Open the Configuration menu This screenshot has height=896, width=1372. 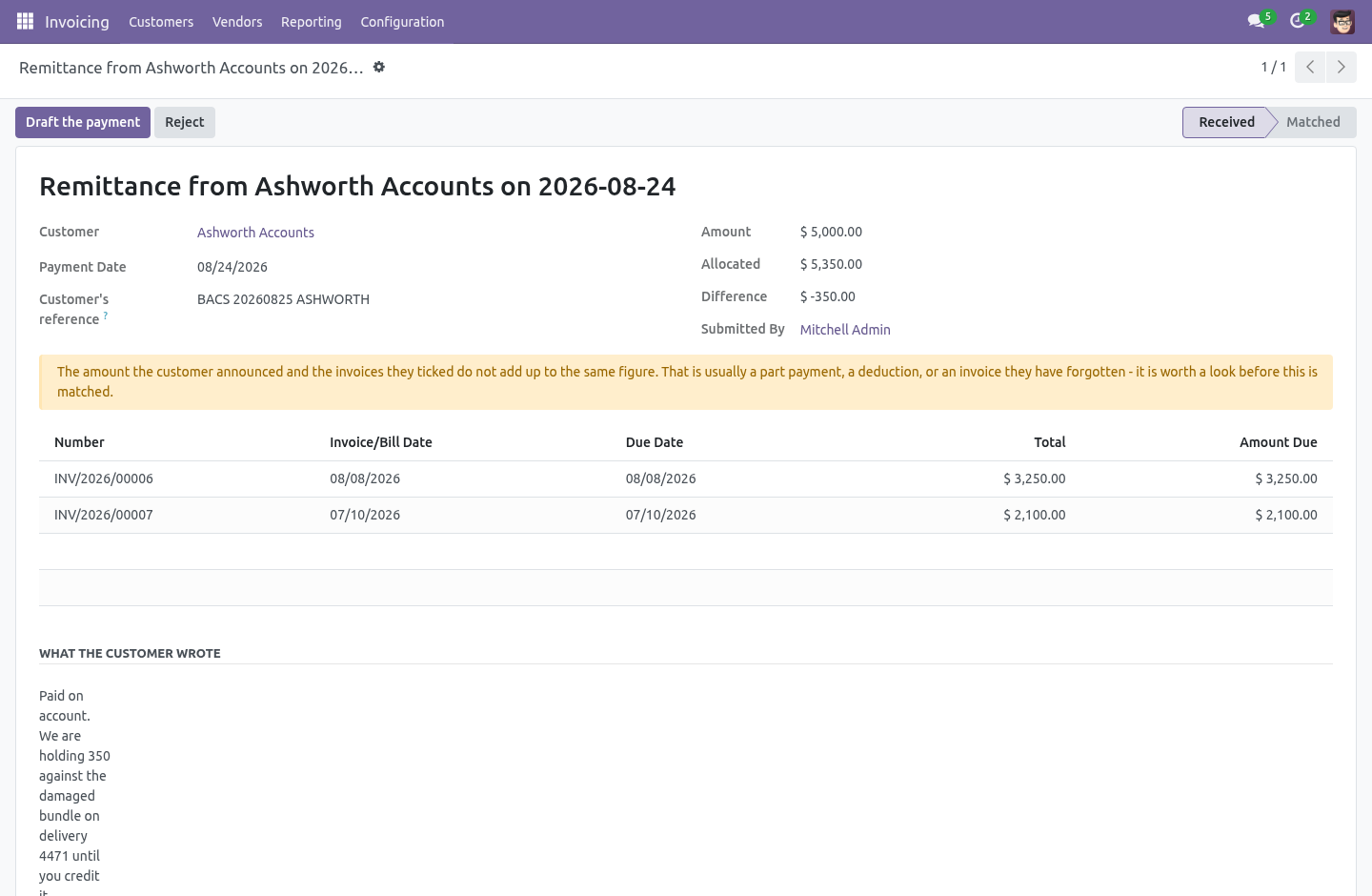pyautogui.click(x=402, y=21)
